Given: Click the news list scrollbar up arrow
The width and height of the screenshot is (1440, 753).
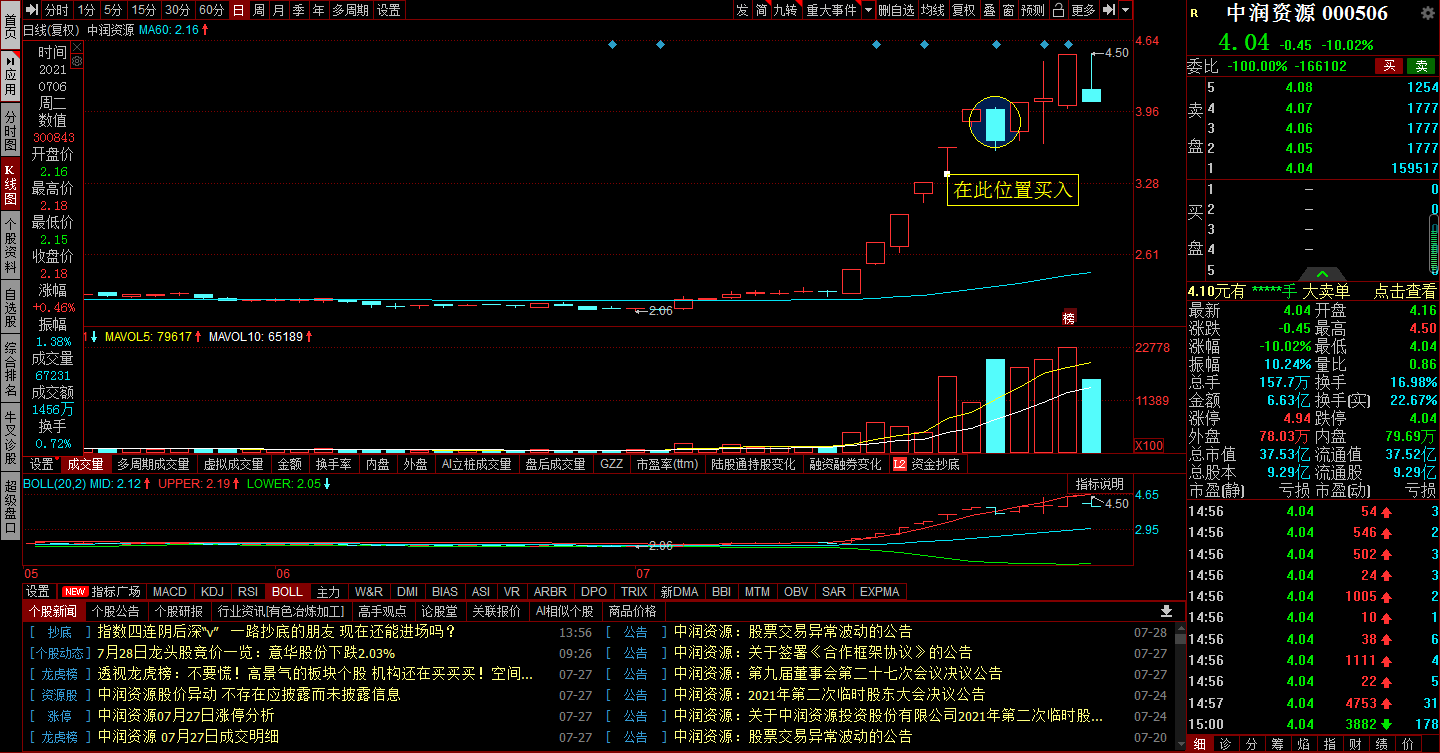Looking at the screenshot, I should pyautogui.click(x=1180, y=629).
